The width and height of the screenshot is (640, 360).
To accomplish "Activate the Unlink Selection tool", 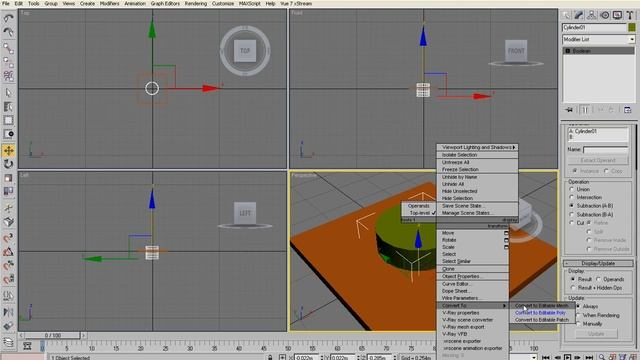I will (x=8, y=62).
